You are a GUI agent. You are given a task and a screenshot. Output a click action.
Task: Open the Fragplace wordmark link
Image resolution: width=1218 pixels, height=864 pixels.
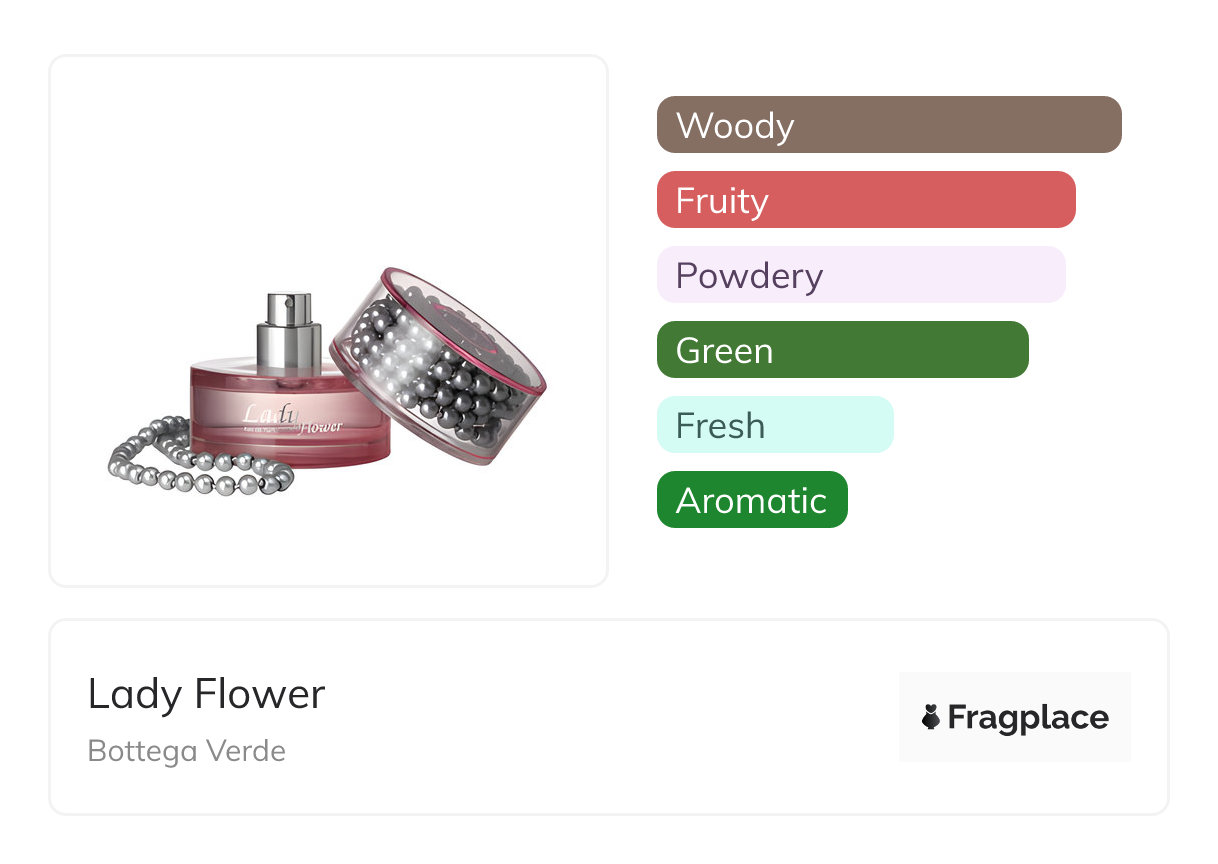tap(1028, 718)
